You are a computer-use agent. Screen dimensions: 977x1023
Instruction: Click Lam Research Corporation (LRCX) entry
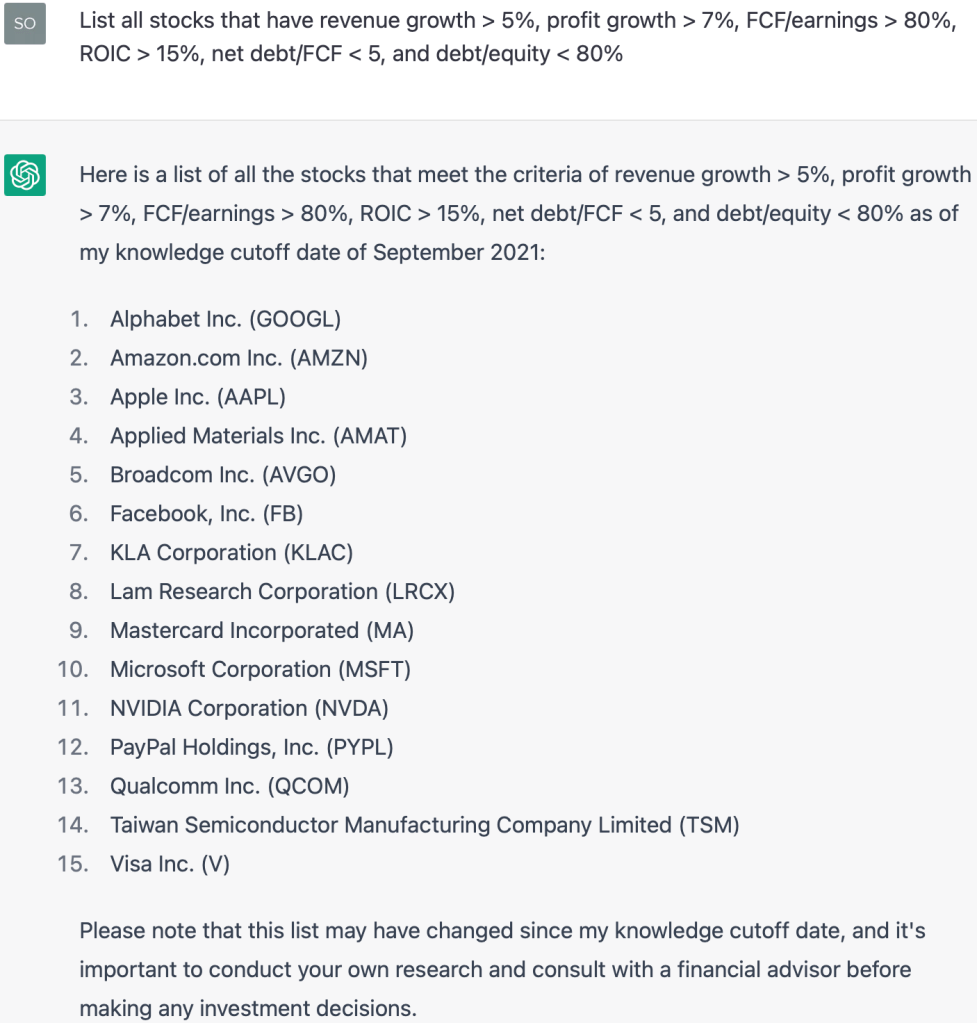tap(282, 592)
